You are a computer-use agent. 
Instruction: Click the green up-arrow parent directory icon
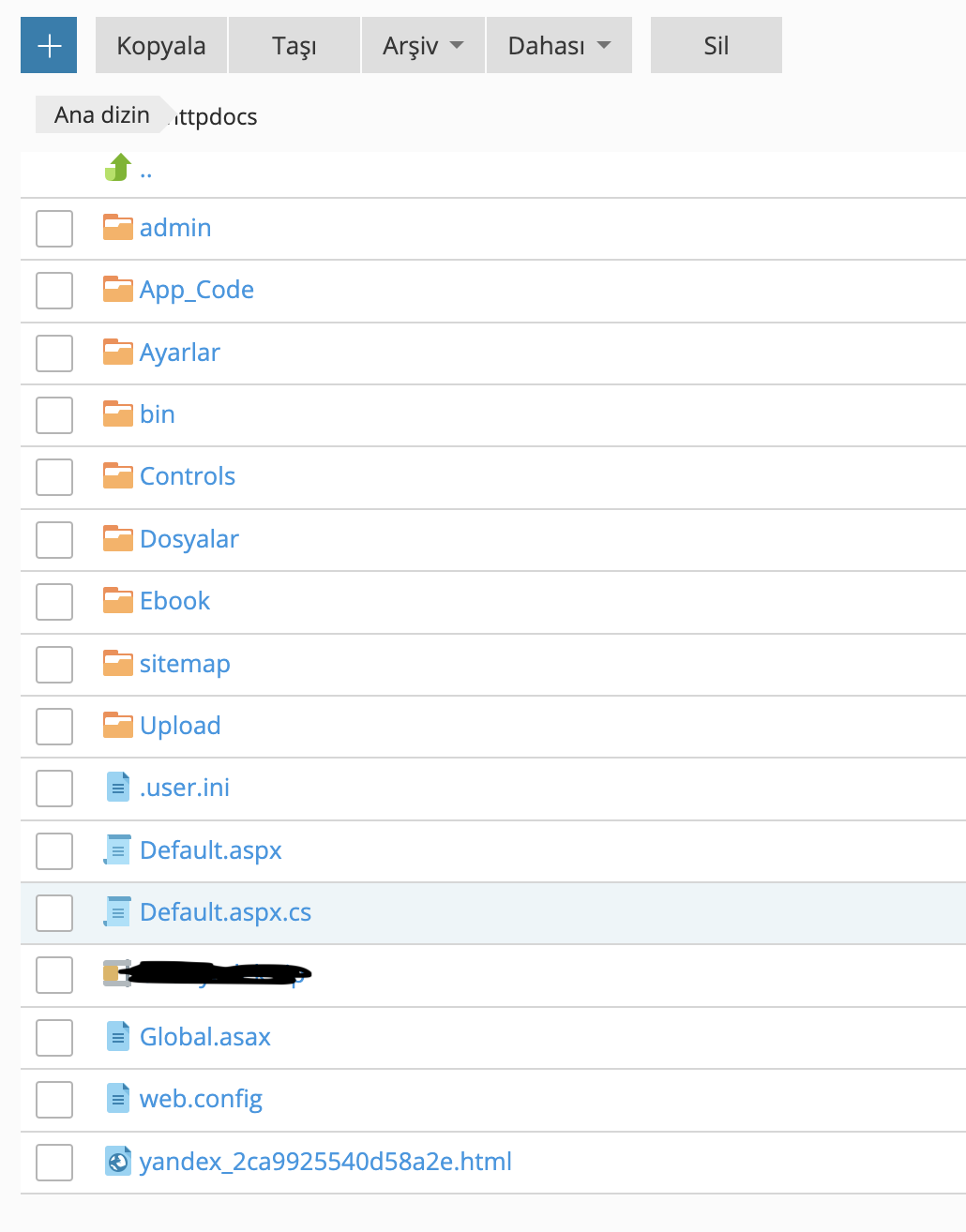[x=117, y=168]
